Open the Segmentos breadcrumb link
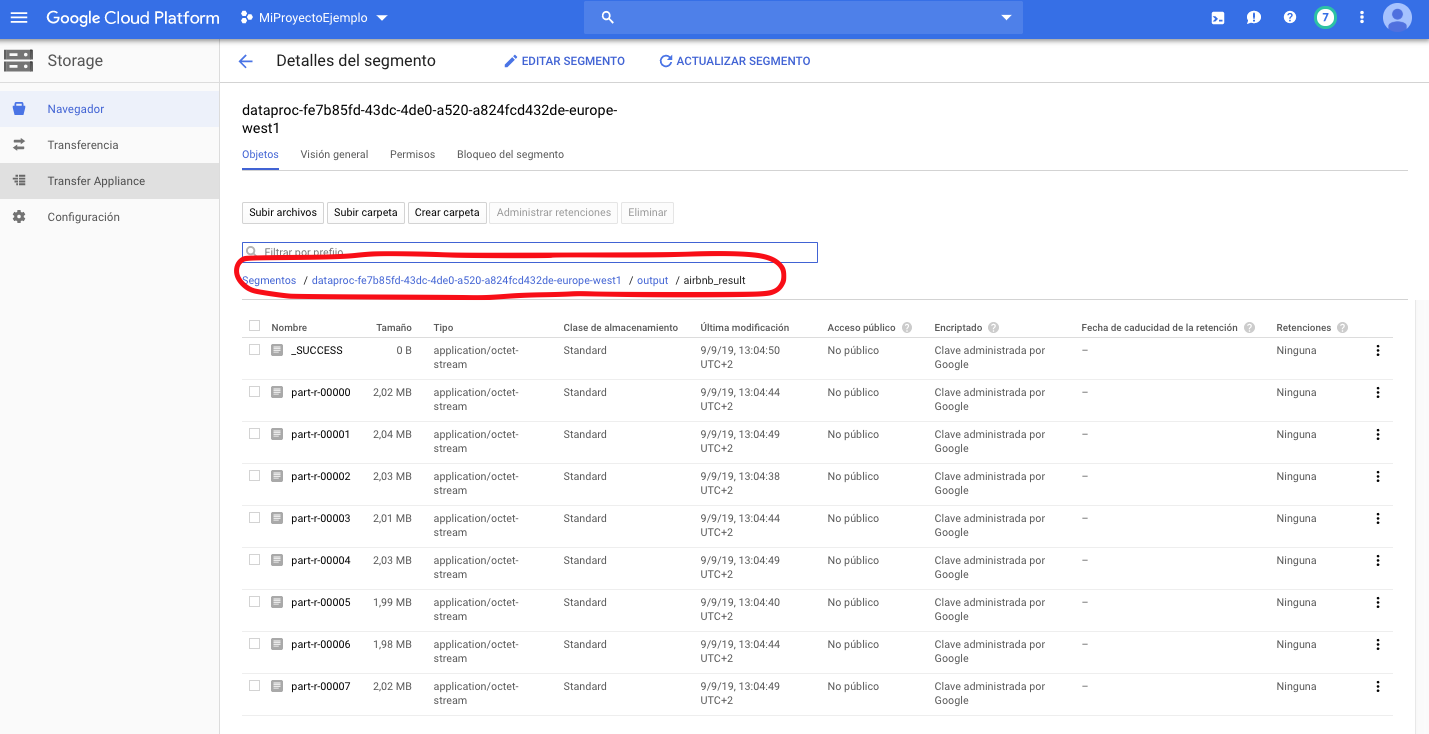The height and width of the screenshot is (734, 1429). [x=269, y=280]
